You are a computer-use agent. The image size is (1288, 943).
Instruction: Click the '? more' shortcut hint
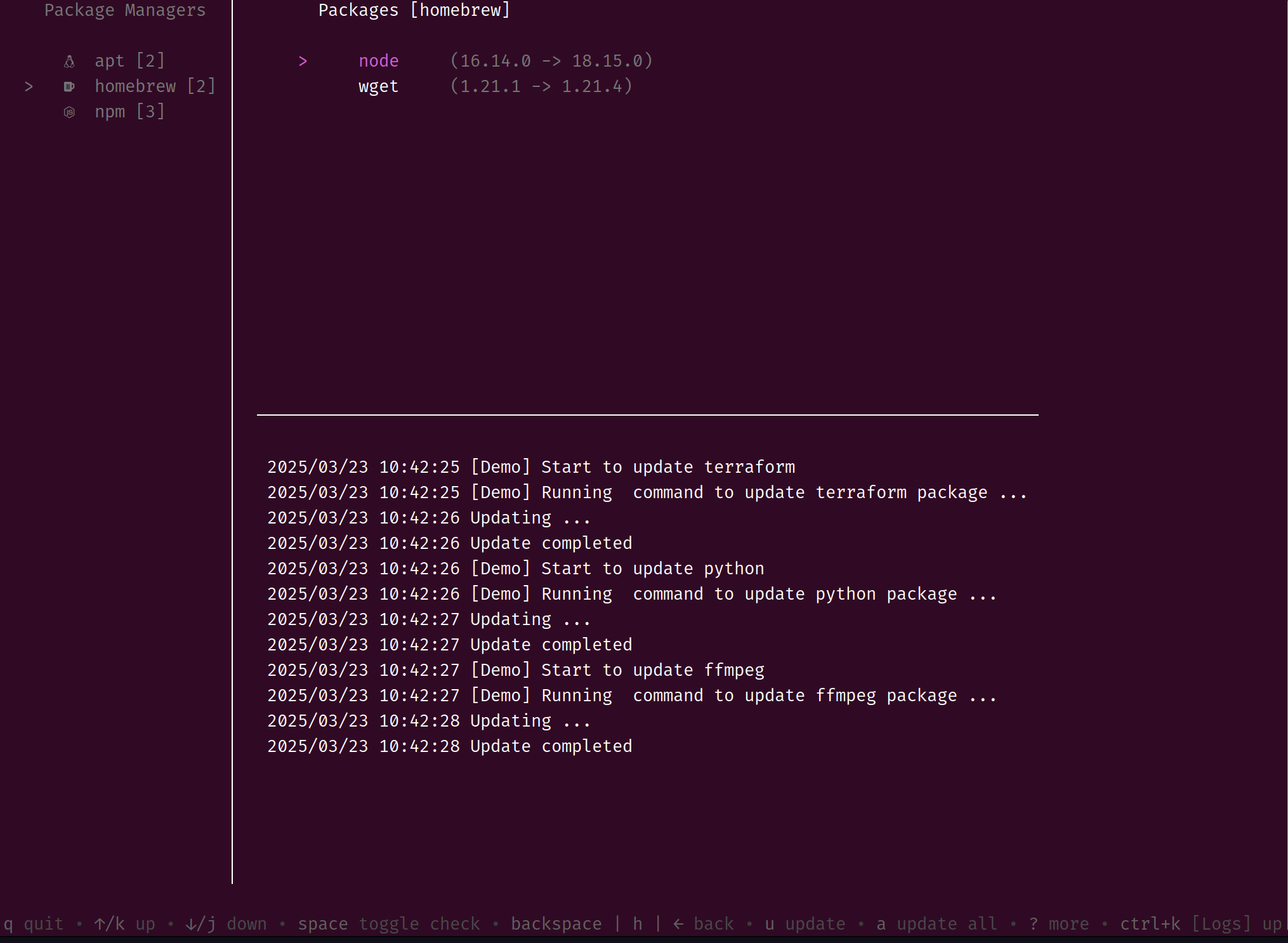click(1059, 924)
